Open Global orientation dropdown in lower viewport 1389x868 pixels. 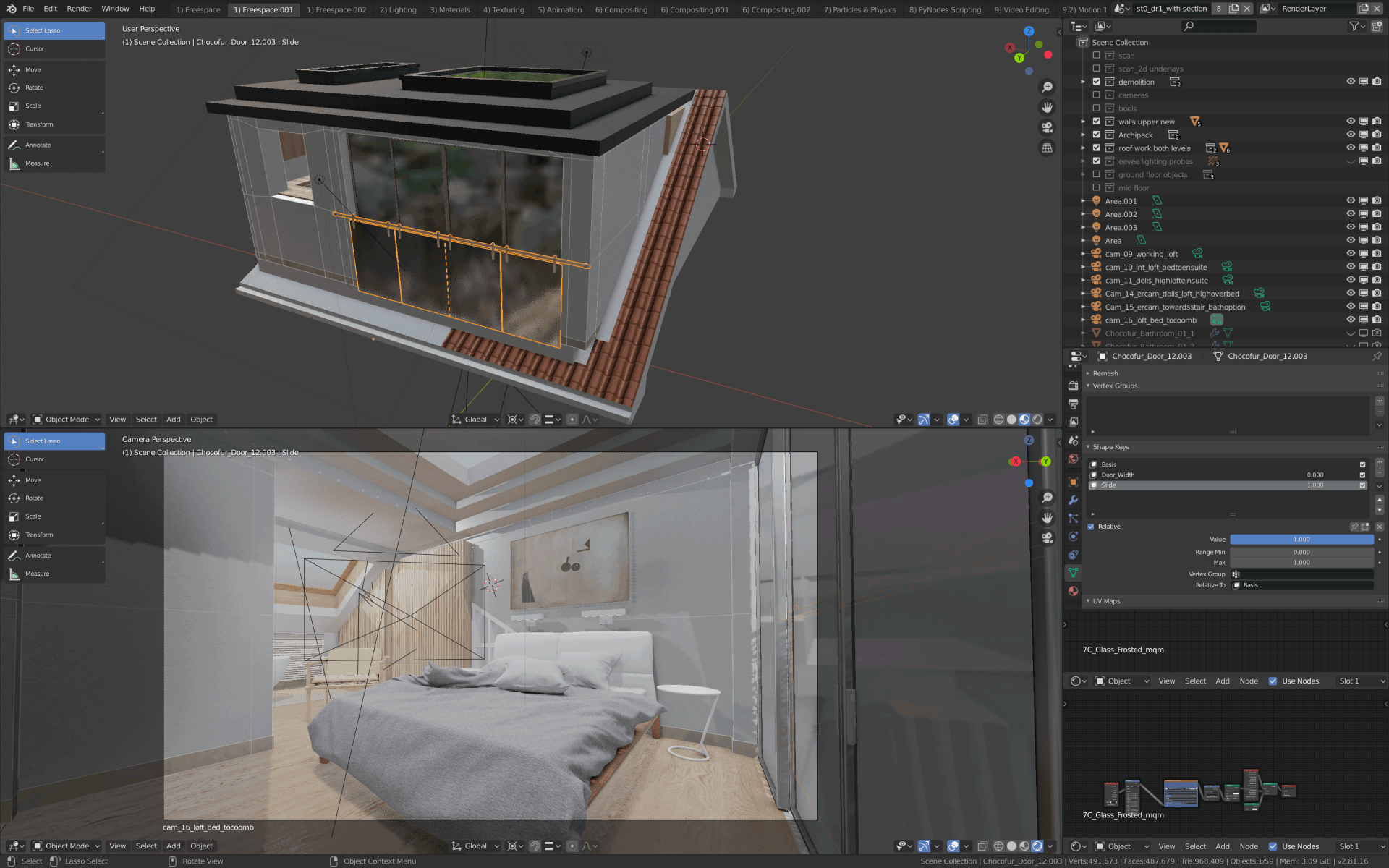(x=475, y=846)
